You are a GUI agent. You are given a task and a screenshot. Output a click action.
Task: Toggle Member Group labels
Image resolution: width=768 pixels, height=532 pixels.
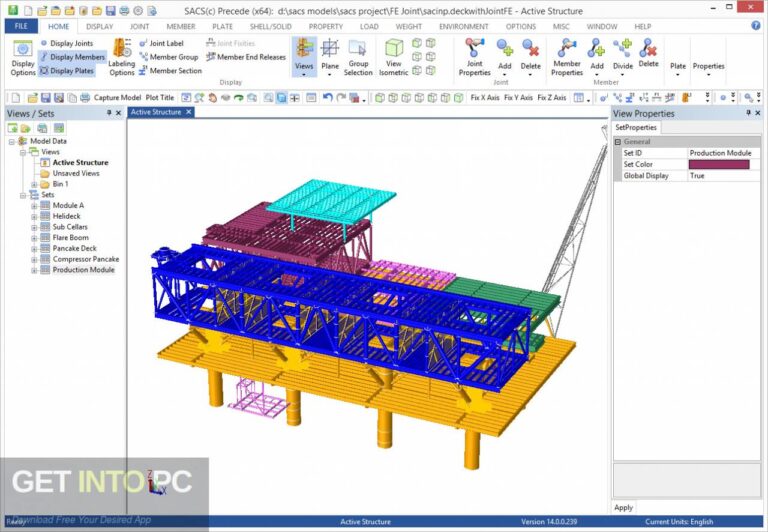(x=168, y=57)
